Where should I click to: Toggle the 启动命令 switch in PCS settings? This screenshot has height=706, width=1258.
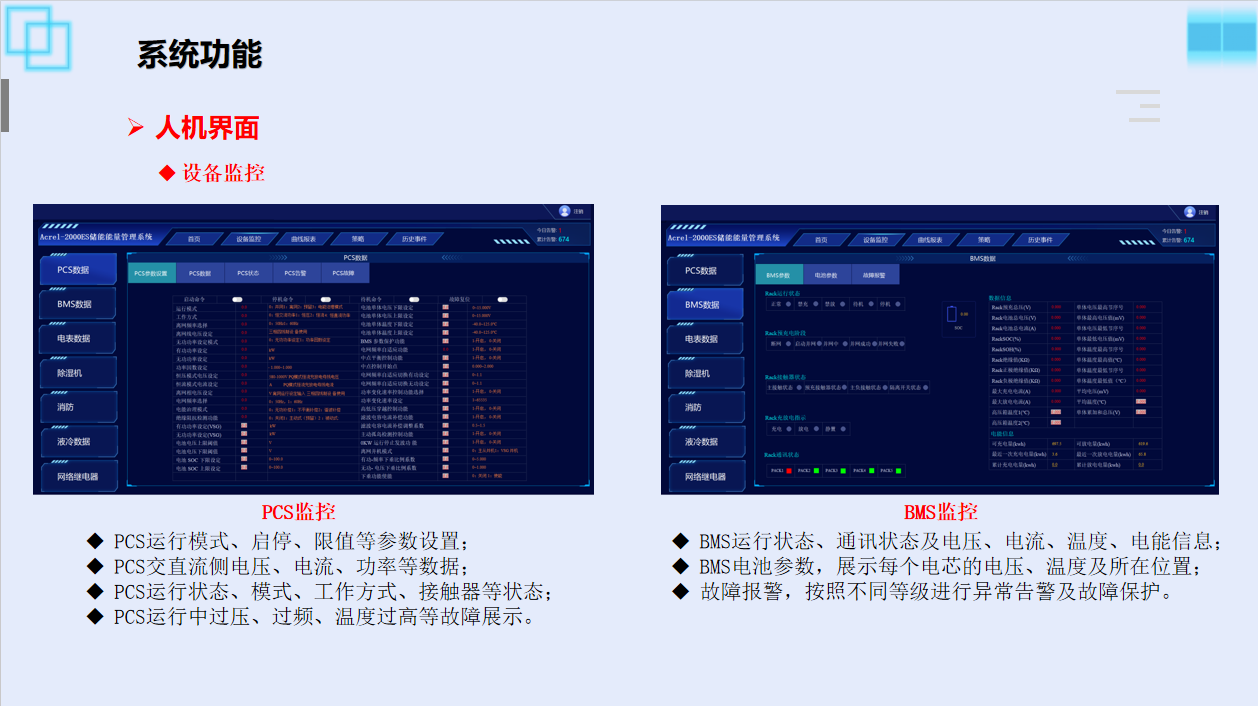coord(238,299)
